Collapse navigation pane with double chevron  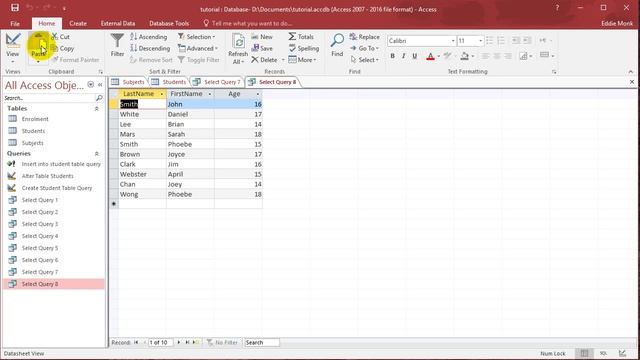100,85
